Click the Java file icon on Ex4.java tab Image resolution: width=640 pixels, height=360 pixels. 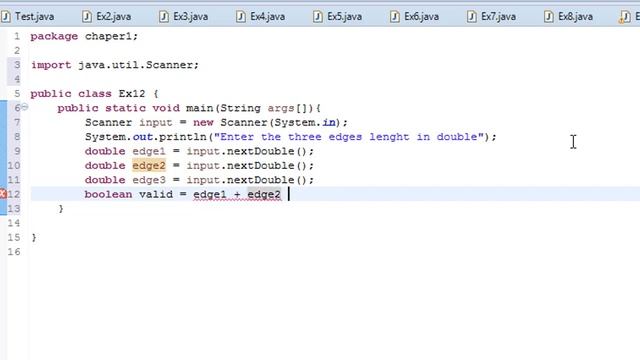(x=241, y=17)
